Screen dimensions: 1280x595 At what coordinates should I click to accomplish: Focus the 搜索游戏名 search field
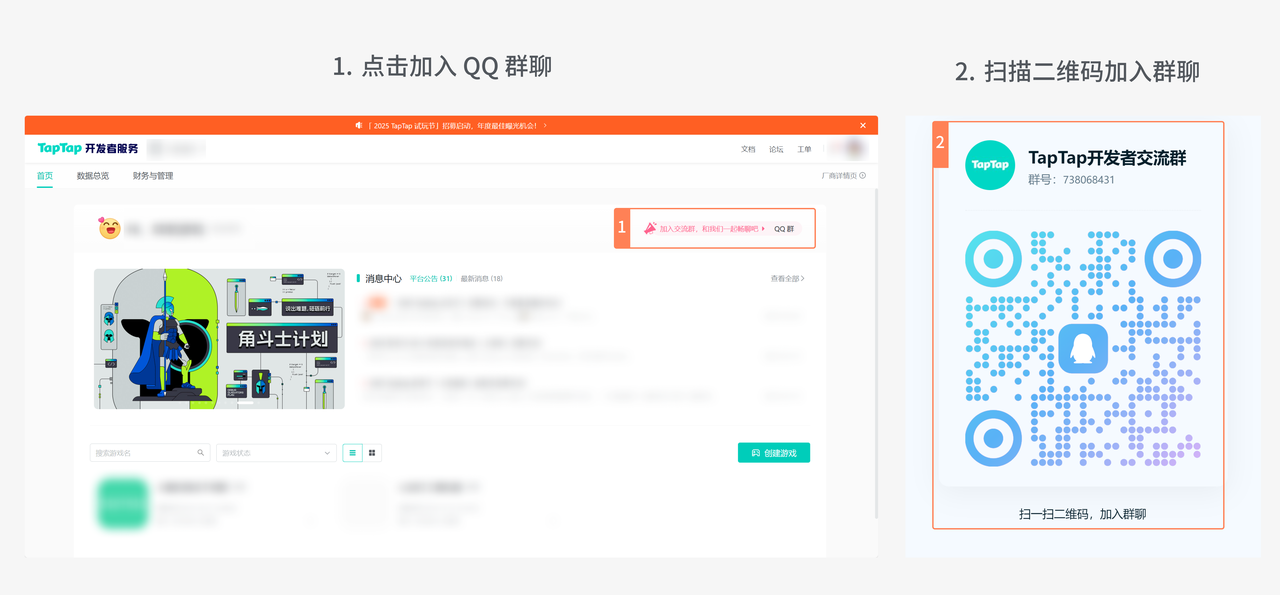coord(150,453)
